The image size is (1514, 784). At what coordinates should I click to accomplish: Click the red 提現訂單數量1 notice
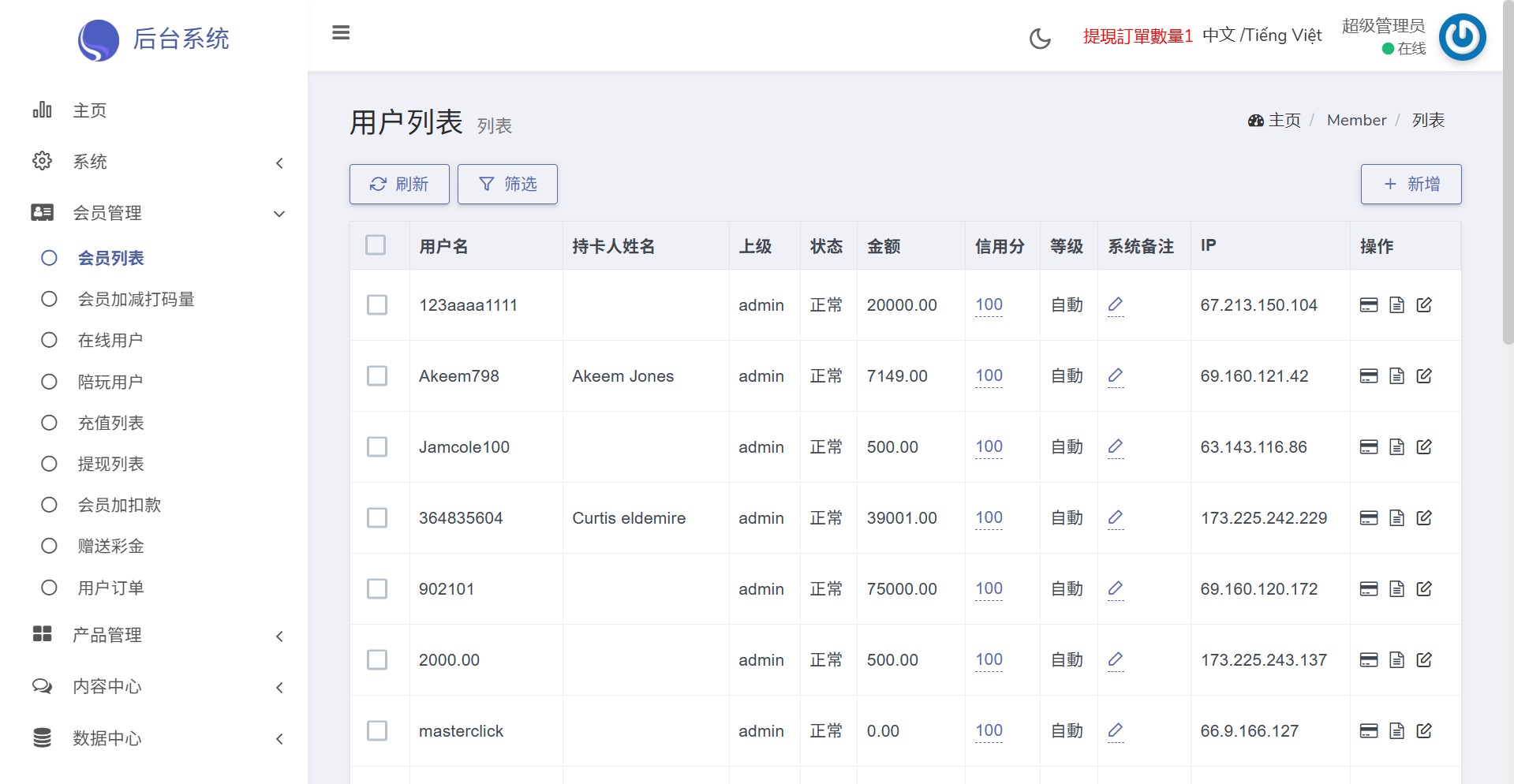1138,36
